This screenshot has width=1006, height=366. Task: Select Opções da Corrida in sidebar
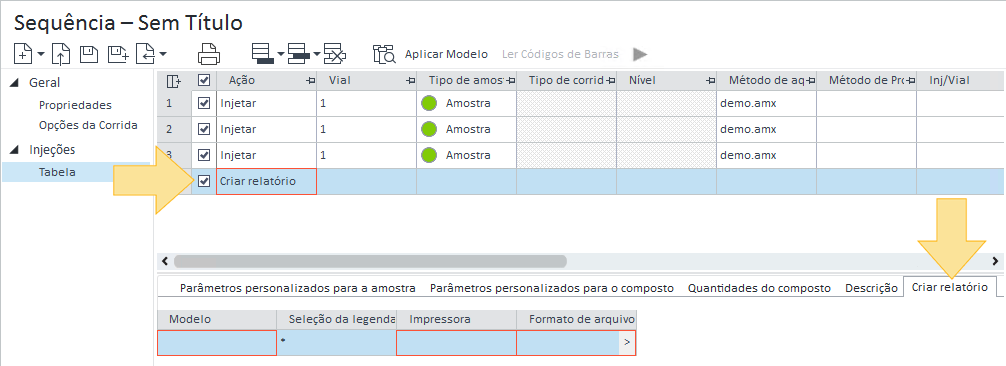coord(88,125)
